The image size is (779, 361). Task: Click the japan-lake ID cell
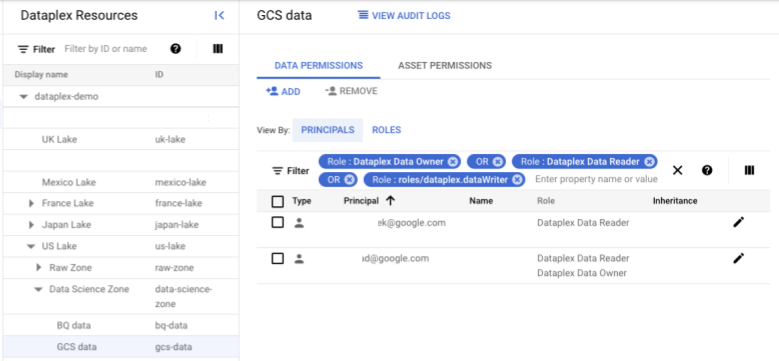click(177, 225)
